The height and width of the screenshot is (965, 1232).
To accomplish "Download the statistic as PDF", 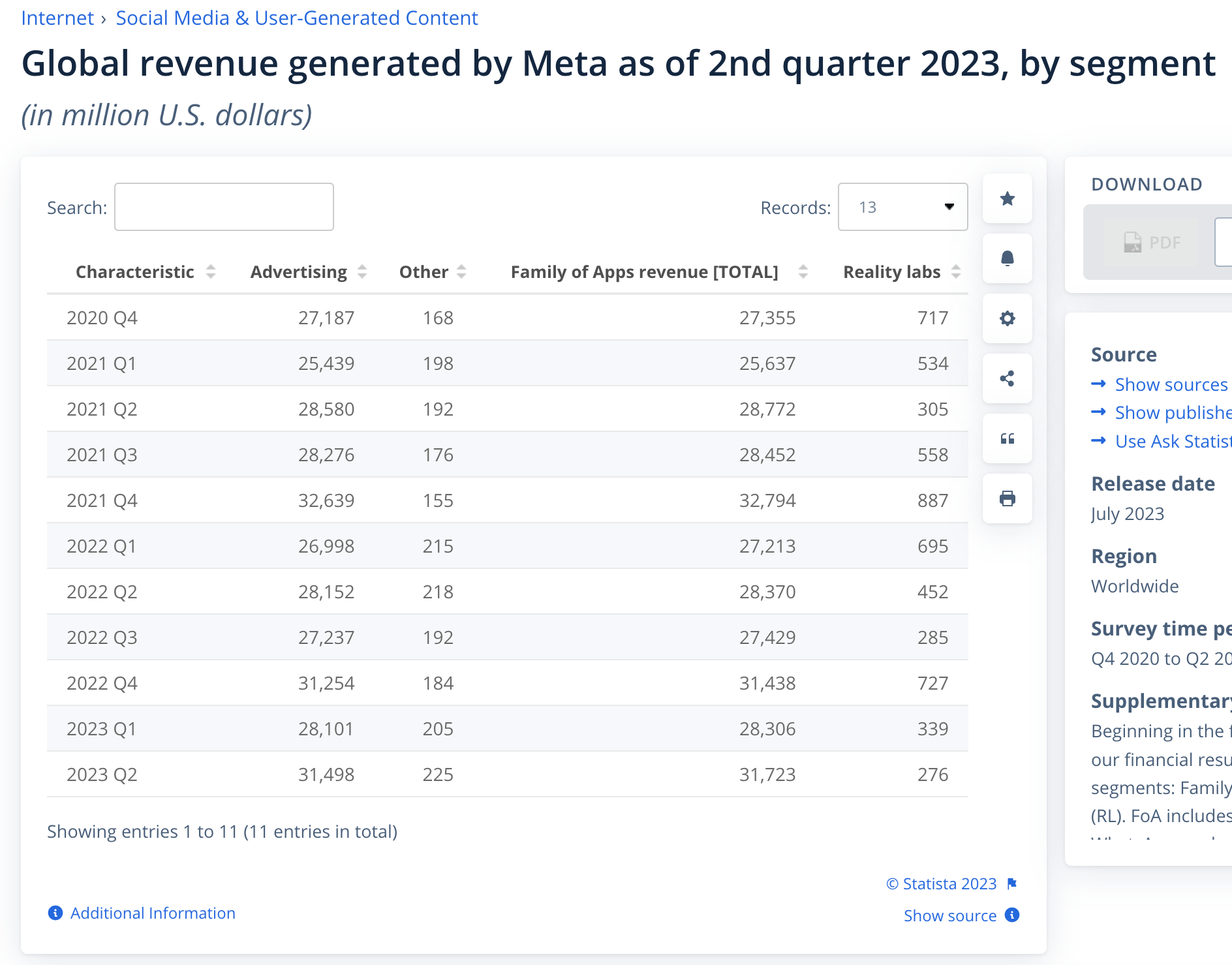I will click(x=1152, y=242).
